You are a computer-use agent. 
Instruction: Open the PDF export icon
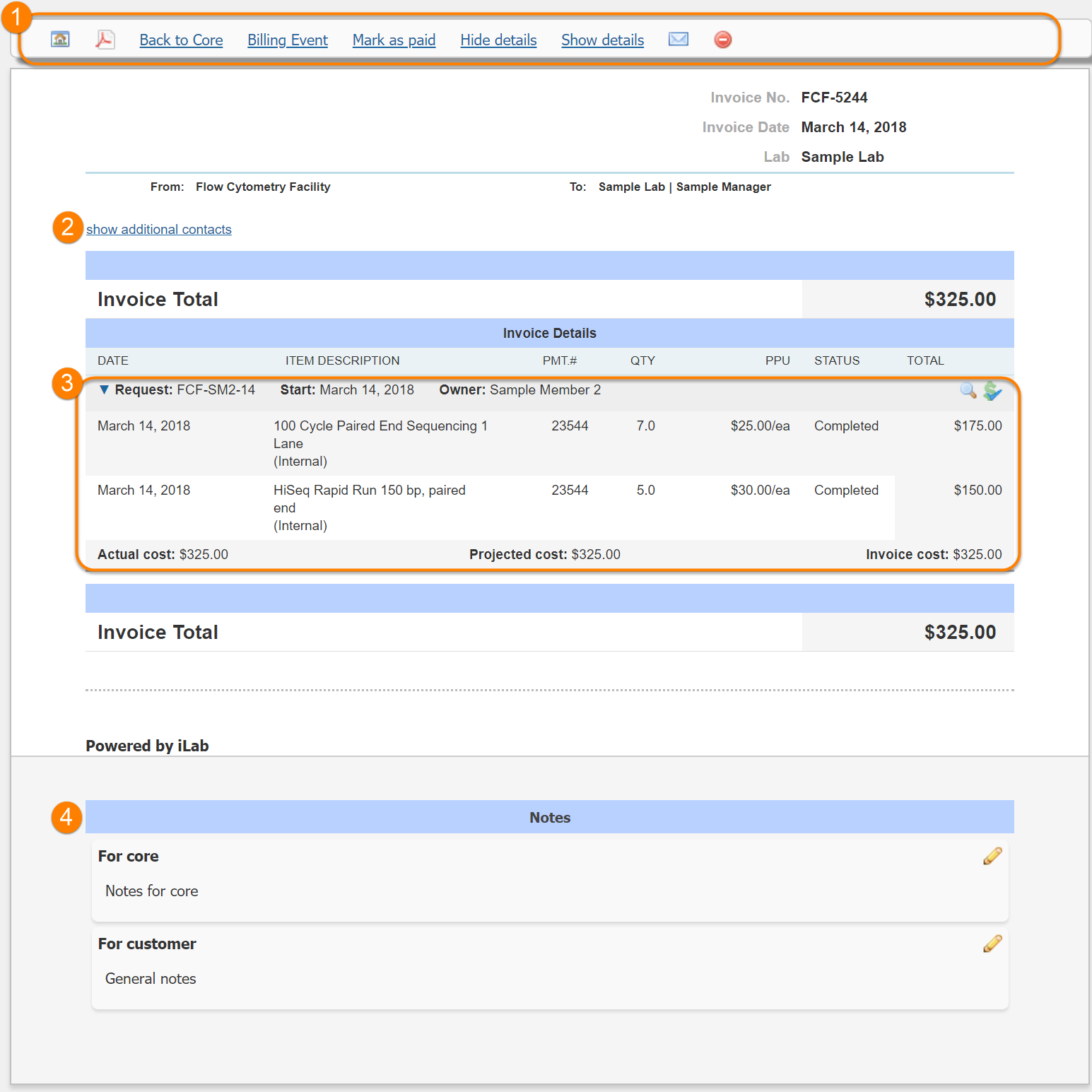(x=105, y=40)
